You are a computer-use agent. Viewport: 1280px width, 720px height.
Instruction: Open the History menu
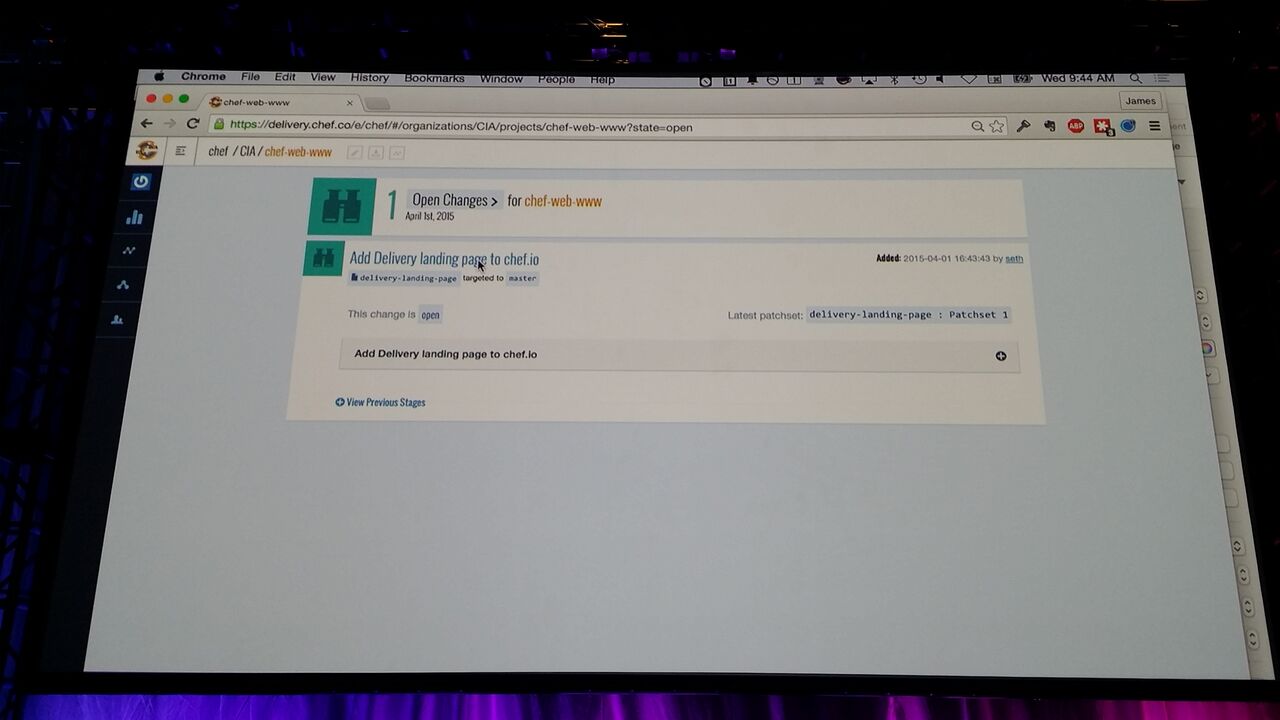point(369,77)
